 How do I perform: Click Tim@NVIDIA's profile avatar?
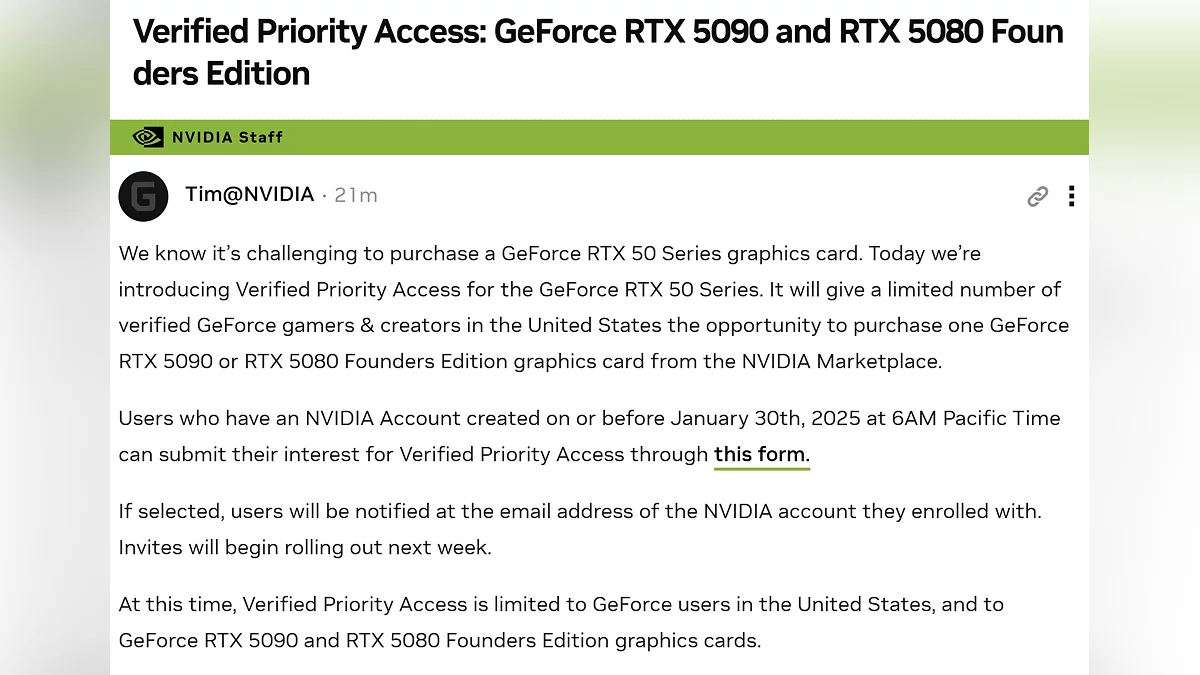coord(143,196)
